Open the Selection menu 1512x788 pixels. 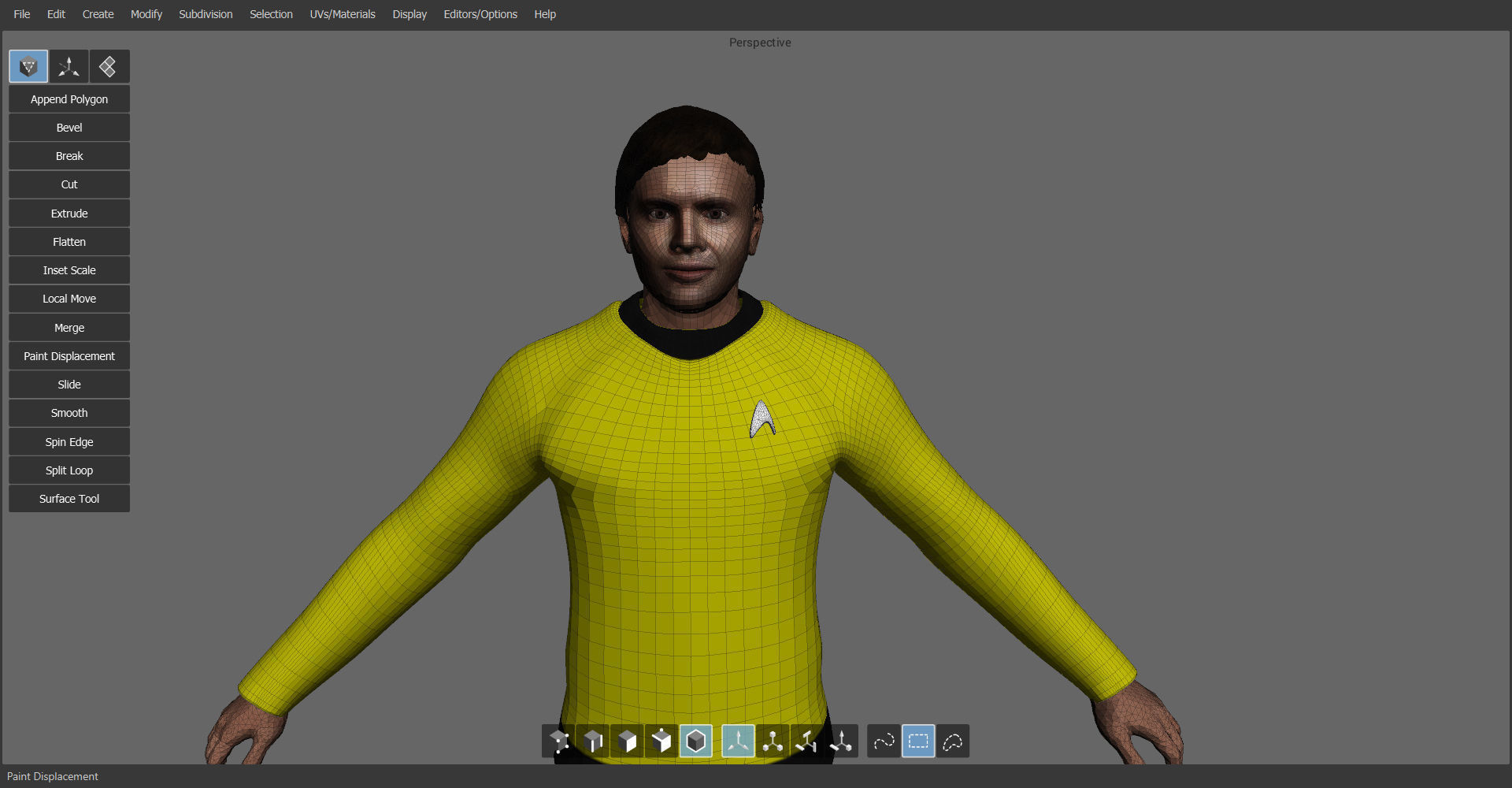(x=271, y=14)
